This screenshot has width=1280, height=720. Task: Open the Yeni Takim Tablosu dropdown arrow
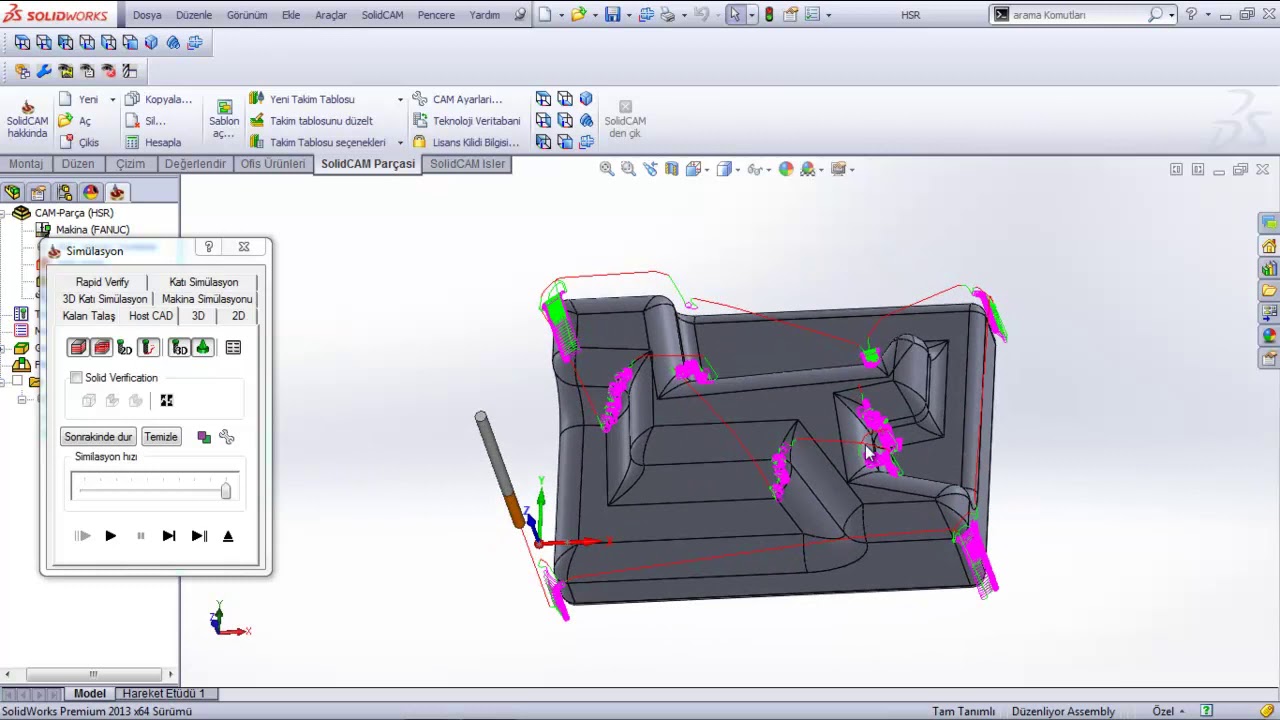coord(400,99)
